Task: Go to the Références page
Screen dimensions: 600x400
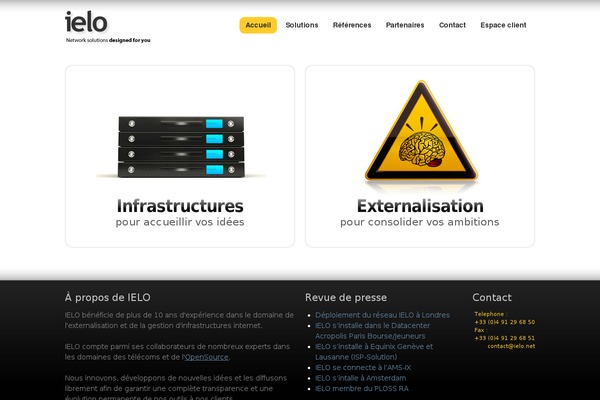Action: (x=352, y=25)
